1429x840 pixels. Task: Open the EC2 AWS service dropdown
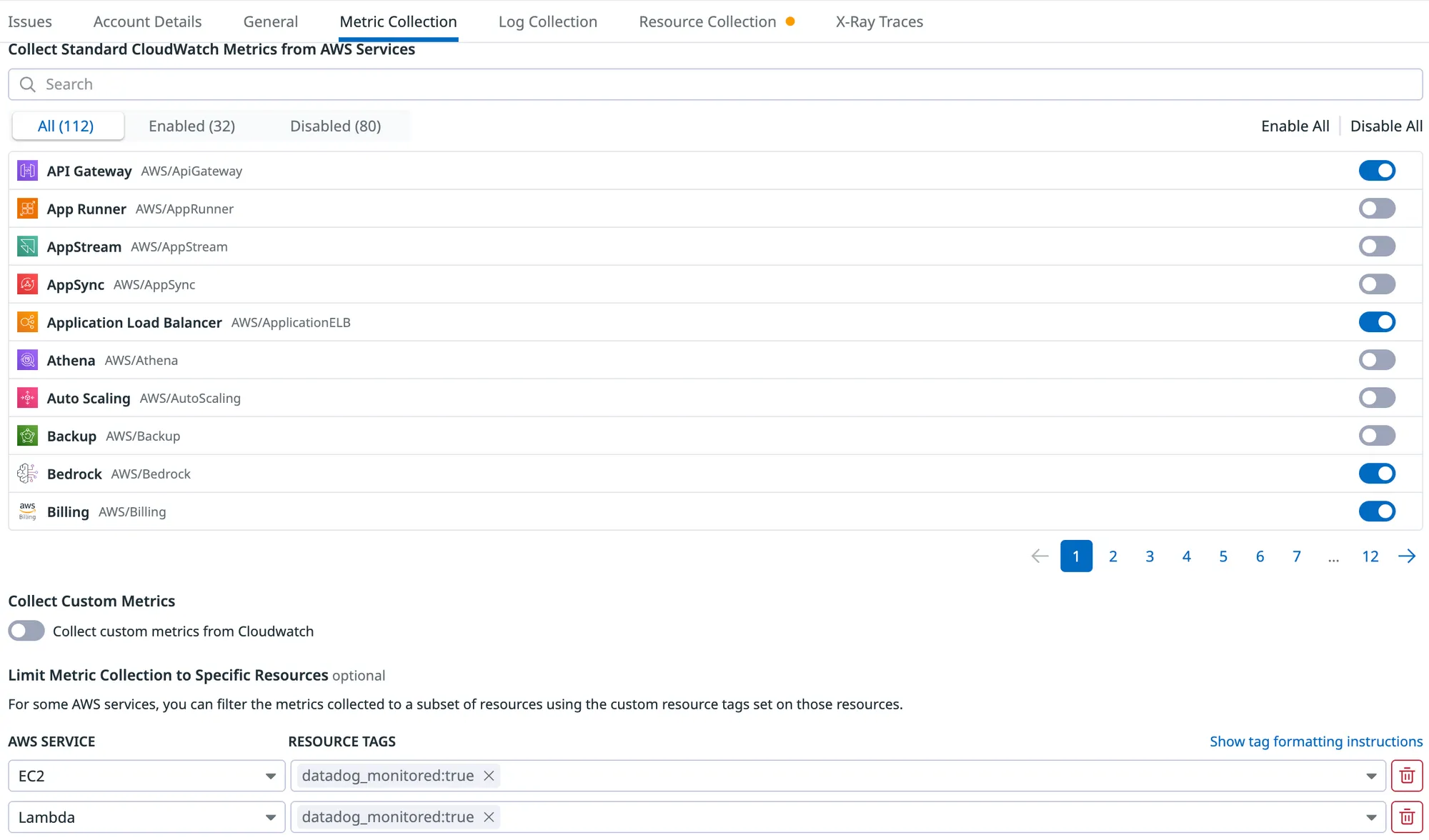click(146, 776)
